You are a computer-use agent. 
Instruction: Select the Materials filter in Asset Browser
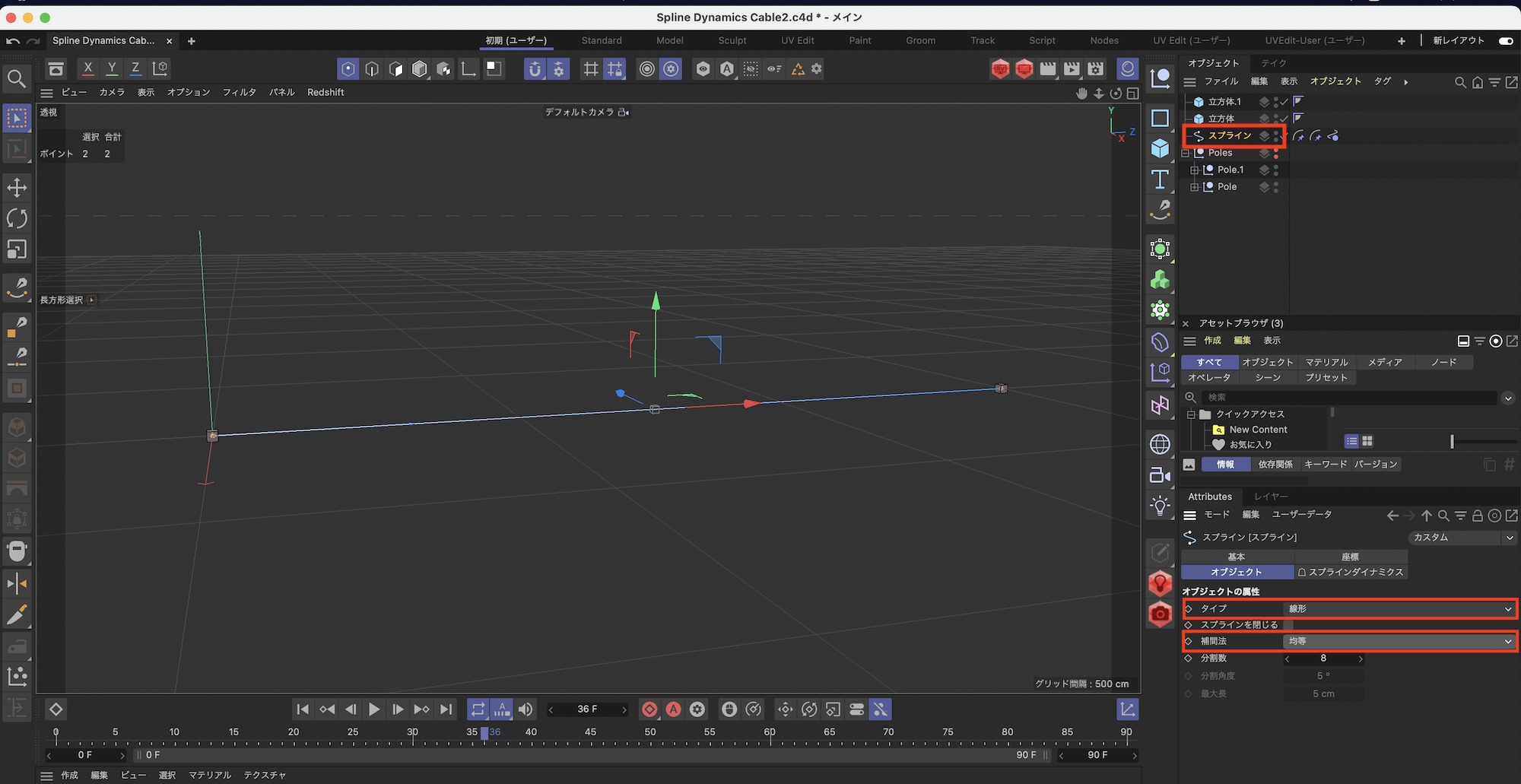(1326, 363)
